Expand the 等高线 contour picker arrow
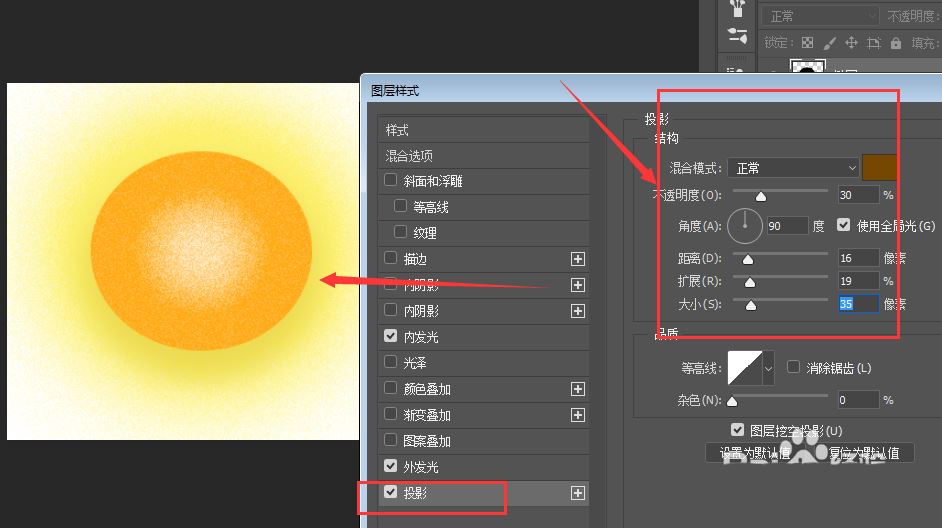942x528 pixels. (768, 368)
